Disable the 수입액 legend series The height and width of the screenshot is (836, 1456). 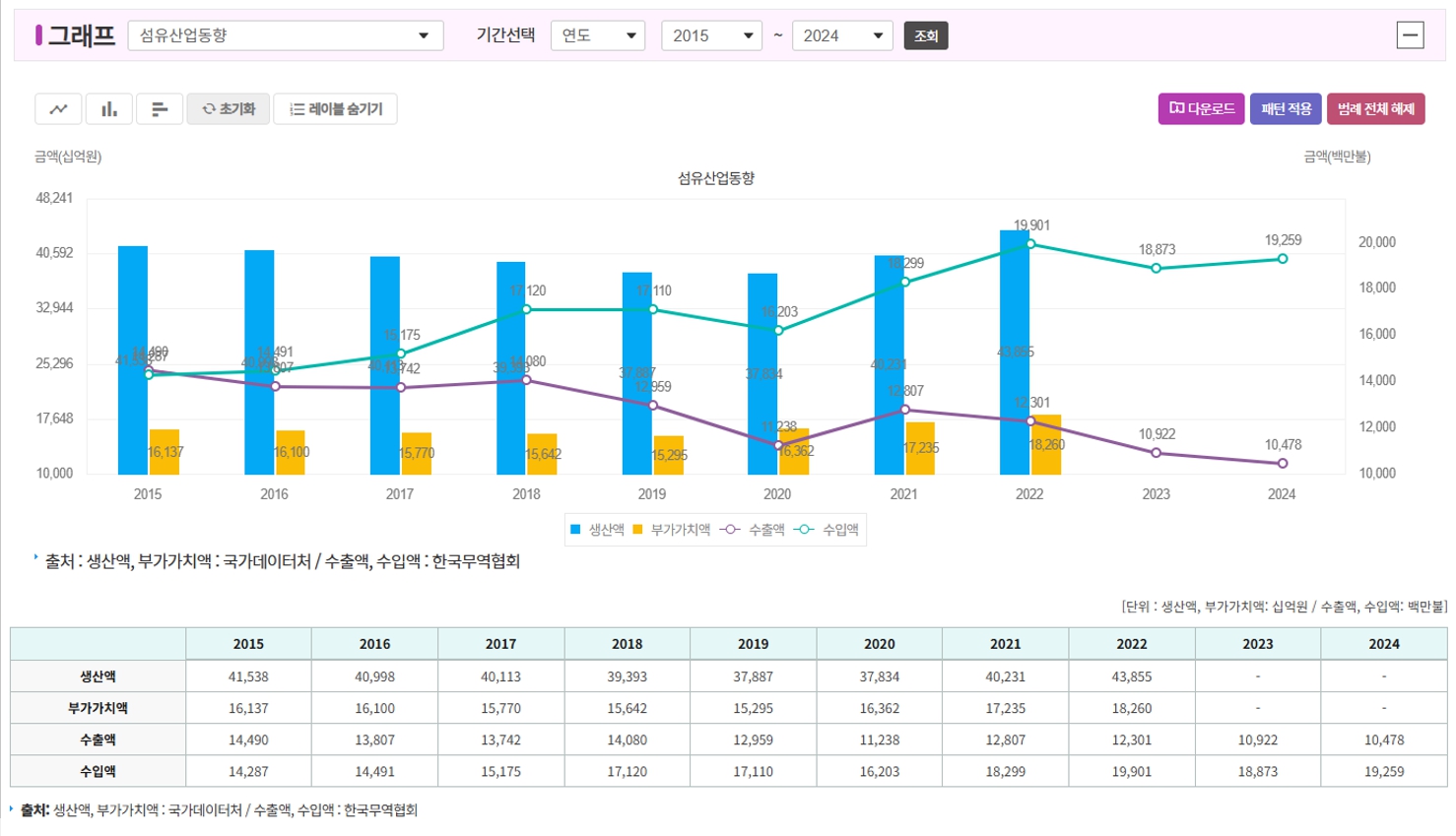[x=833, y=529]
